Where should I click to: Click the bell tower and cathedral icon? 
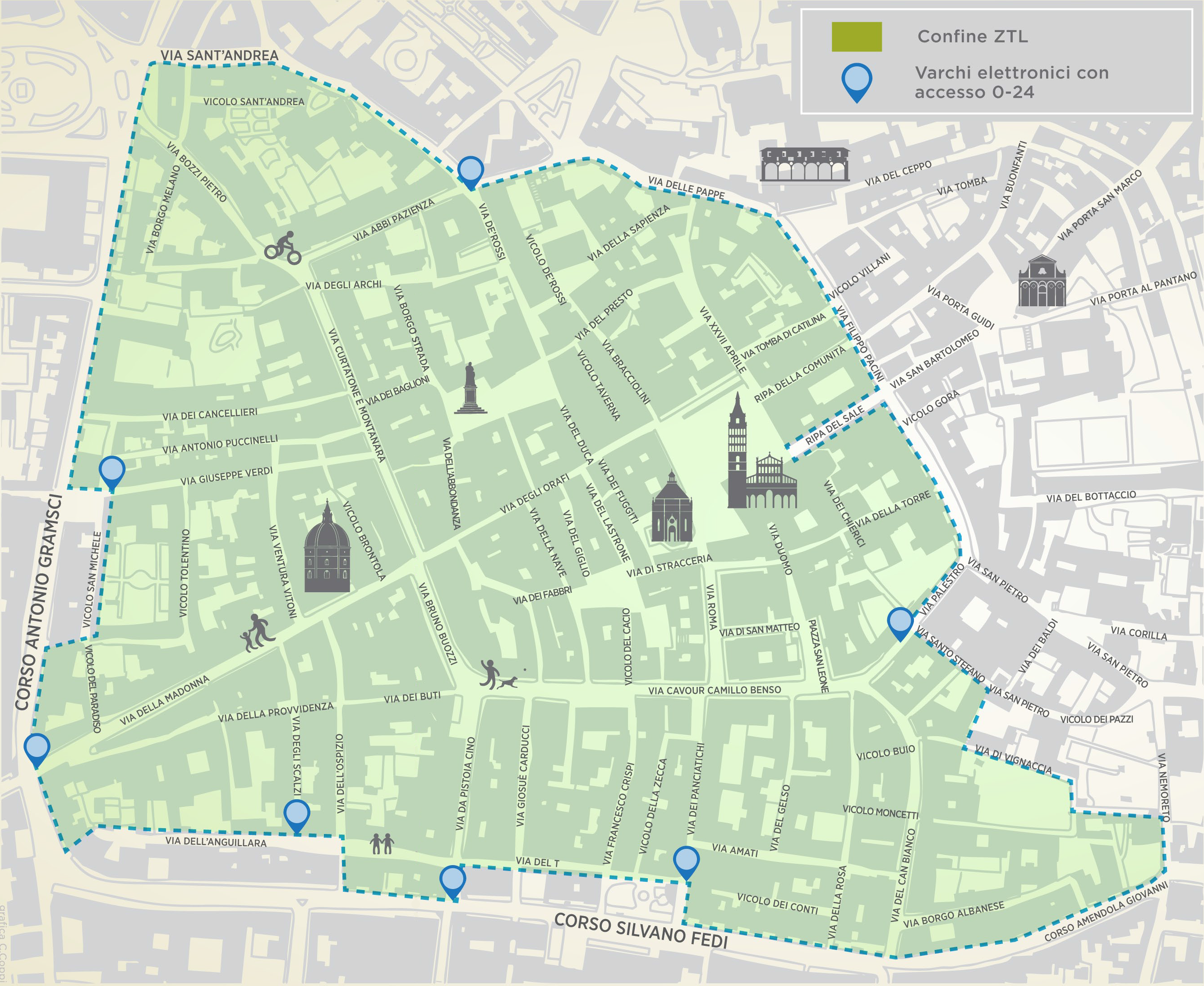coord(762,450)
